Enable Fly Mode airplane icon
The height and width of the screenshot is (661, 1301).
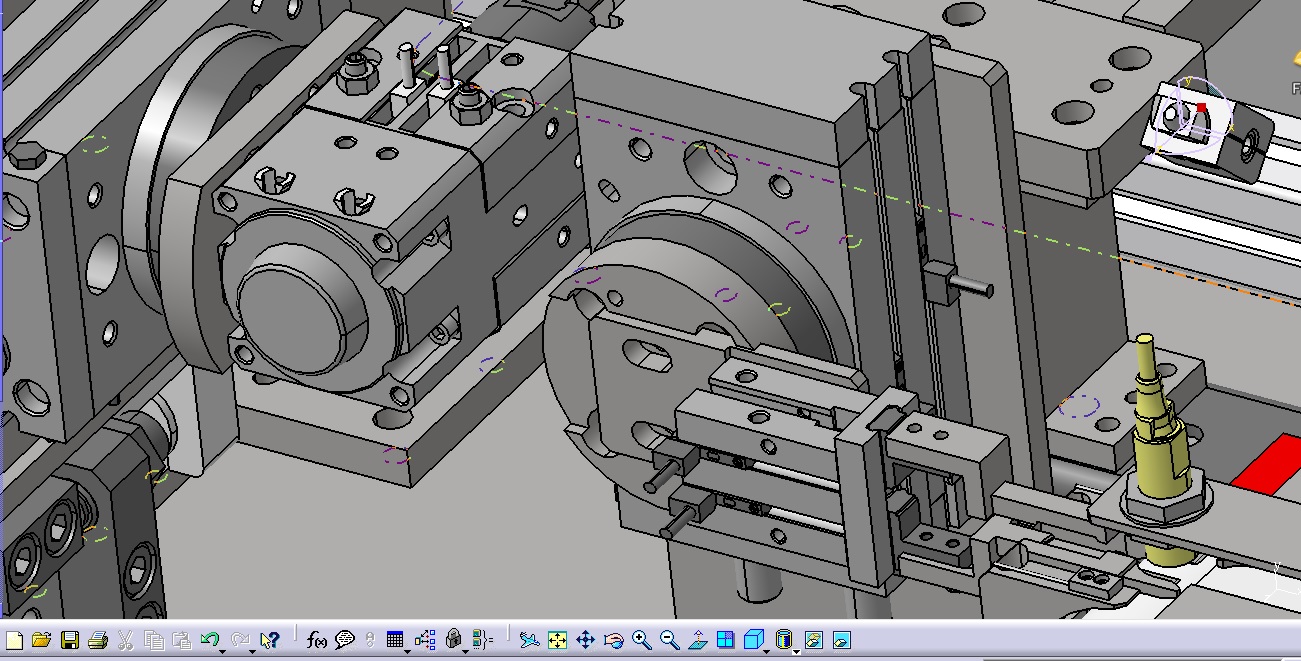(x=530, y=640)
